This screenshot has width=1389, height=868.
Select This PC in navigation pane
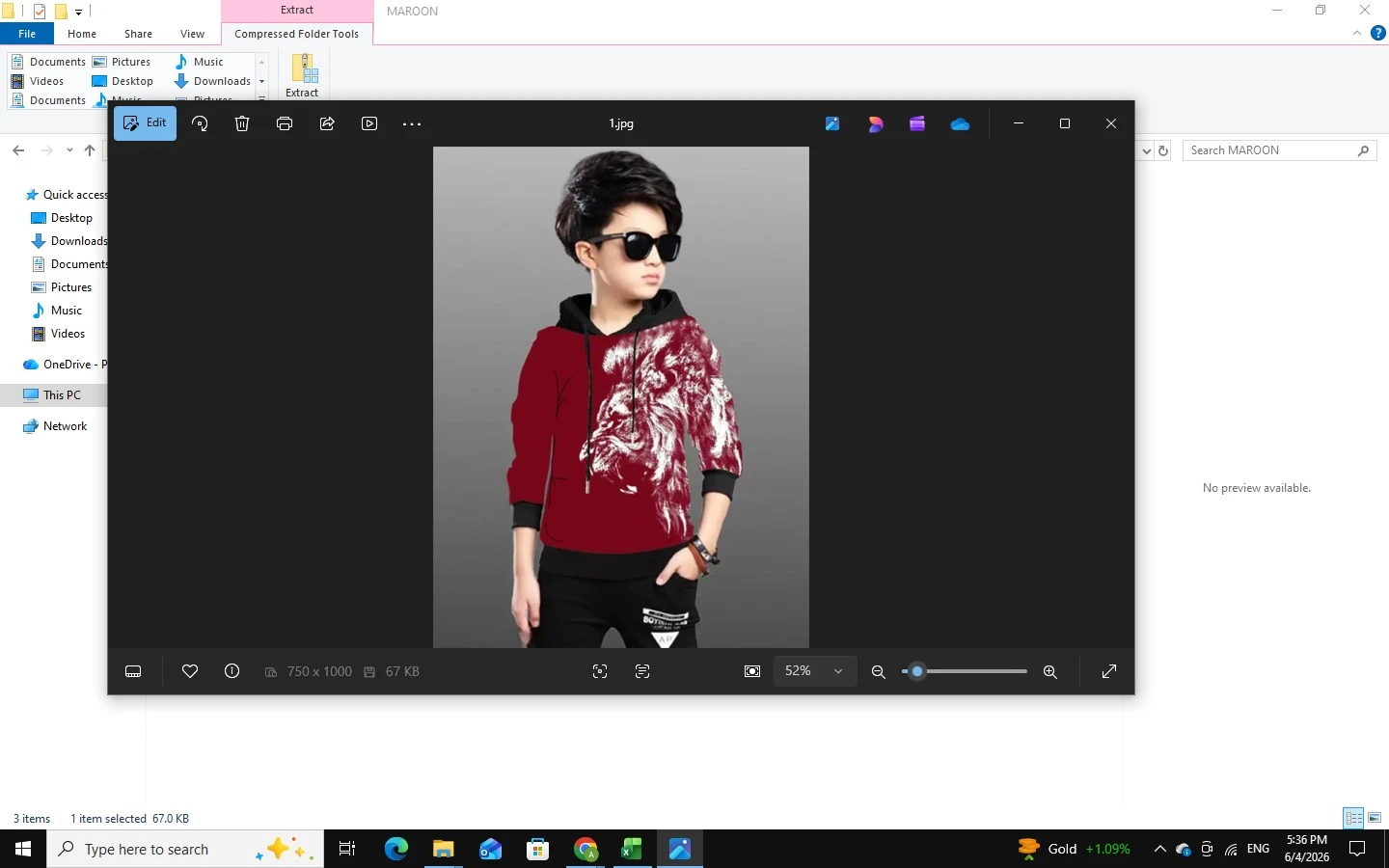coord(53,395)
